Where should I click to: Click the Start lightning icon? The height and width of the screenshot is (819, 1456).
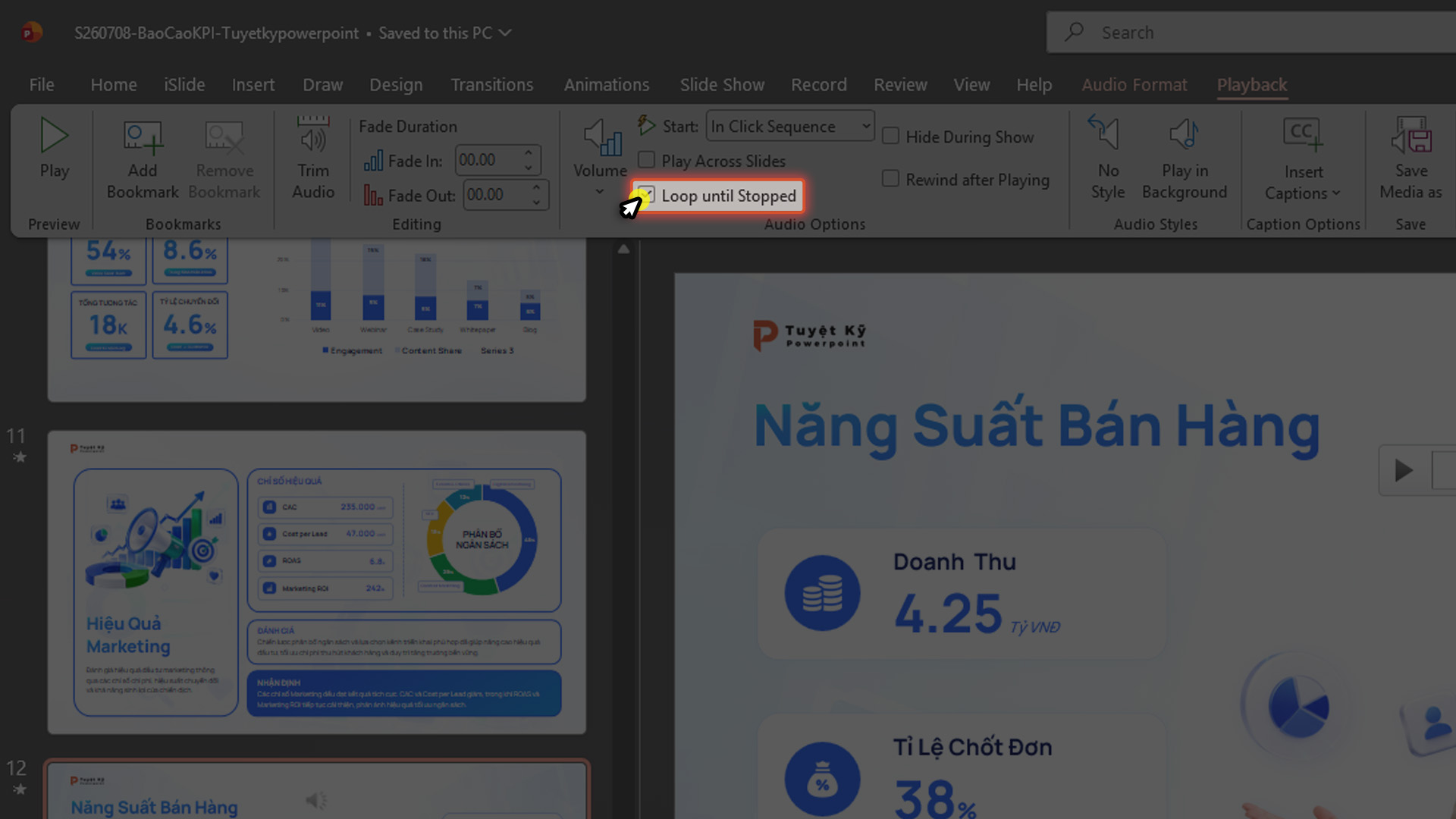[646, 125]
